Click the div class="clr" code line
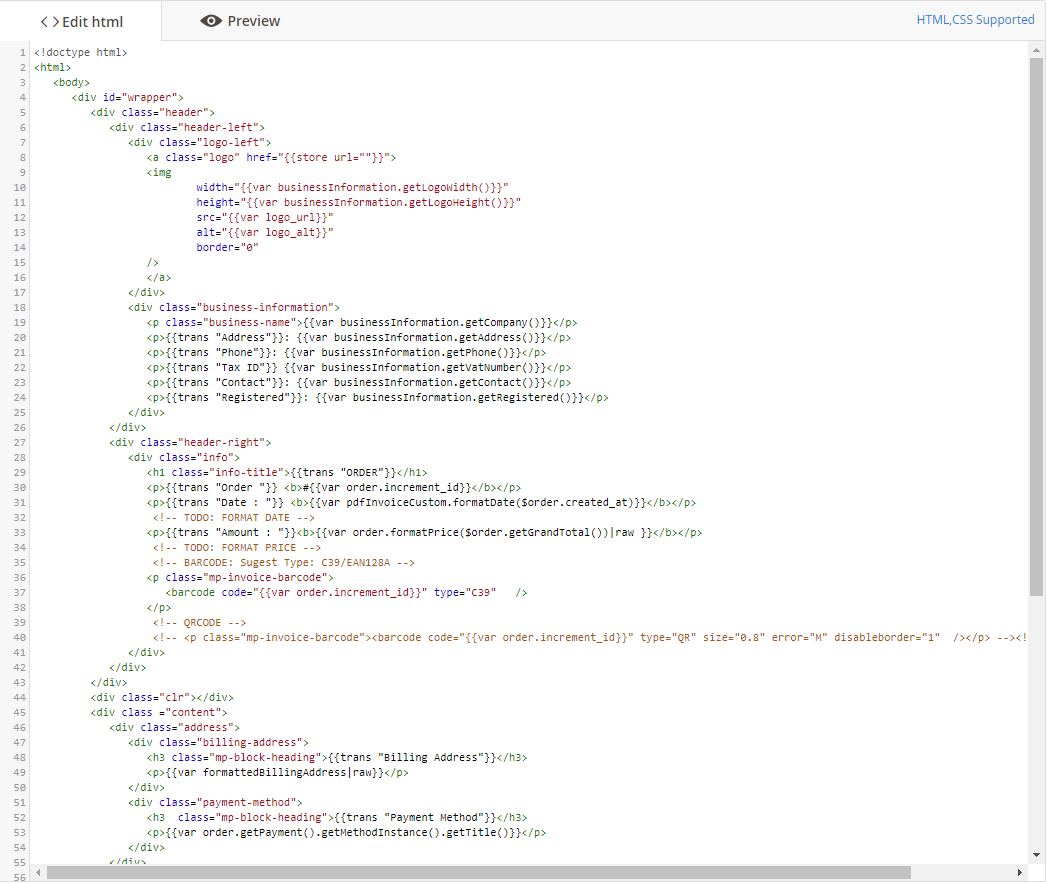This screenshot has width=1047, height=884. click(x=162, y=698)
